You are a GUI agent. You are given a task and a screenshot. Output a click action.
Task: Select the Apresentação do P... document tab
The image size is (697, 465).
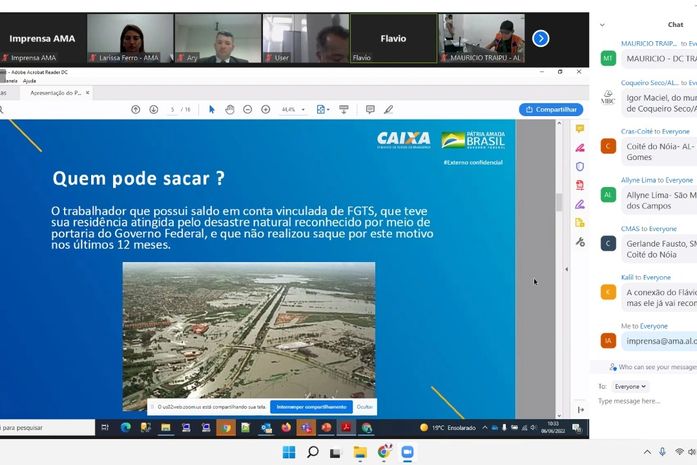[x=56, y=93]
